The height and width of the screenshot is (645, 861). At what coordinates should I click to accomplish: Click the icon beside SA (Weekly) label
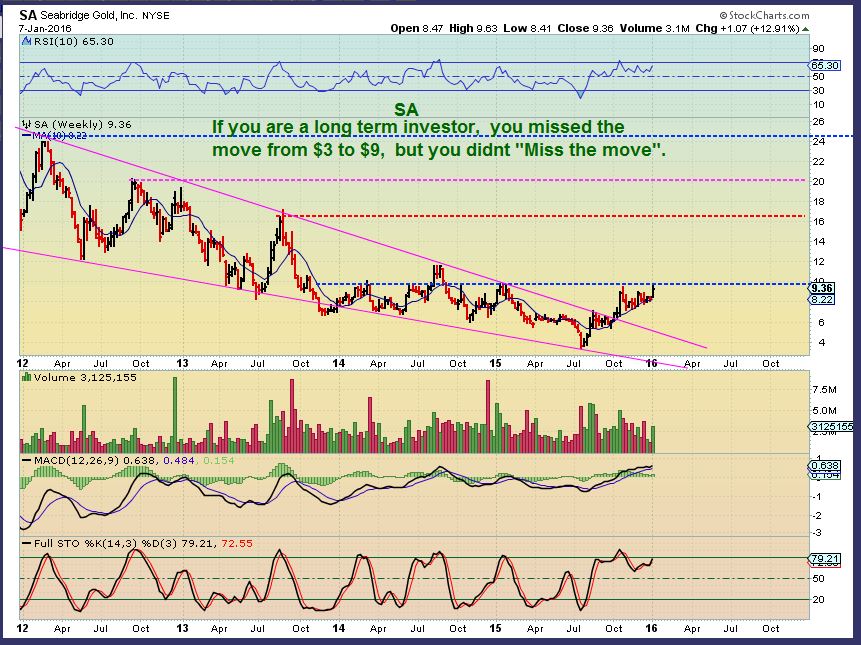(x=26, y=125)
